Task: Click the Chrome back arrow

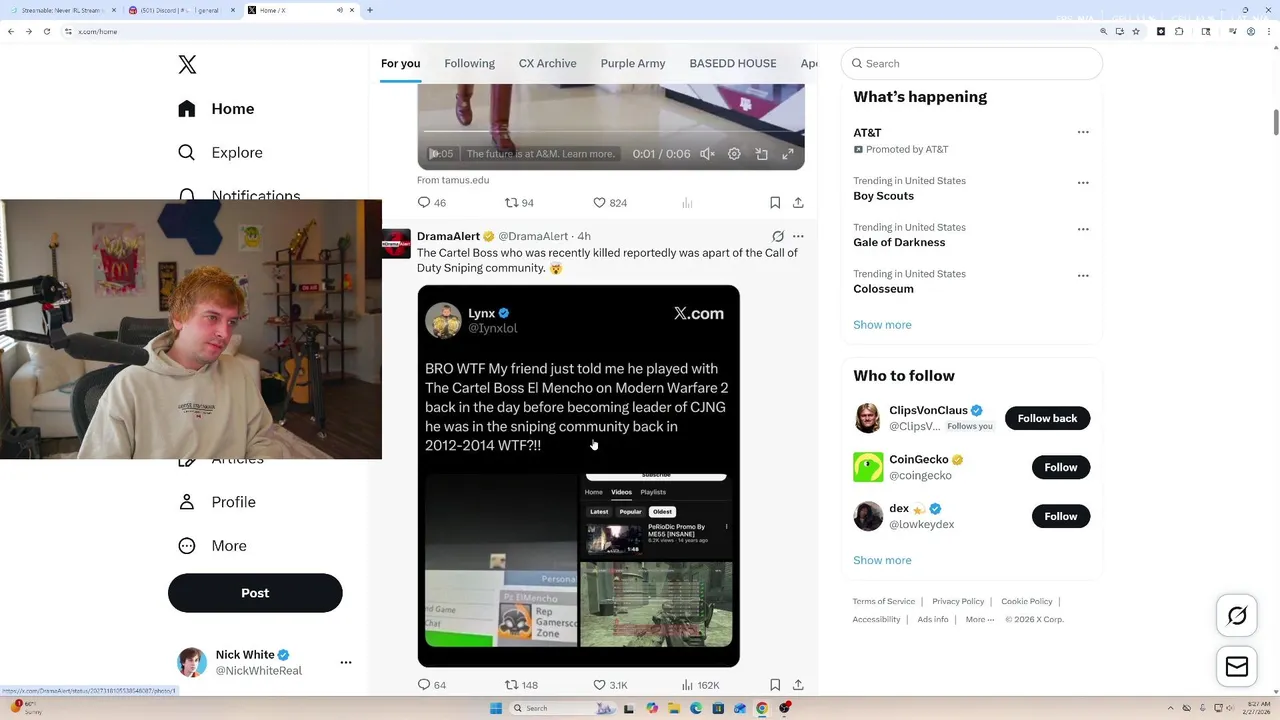Action: (11, 31)
